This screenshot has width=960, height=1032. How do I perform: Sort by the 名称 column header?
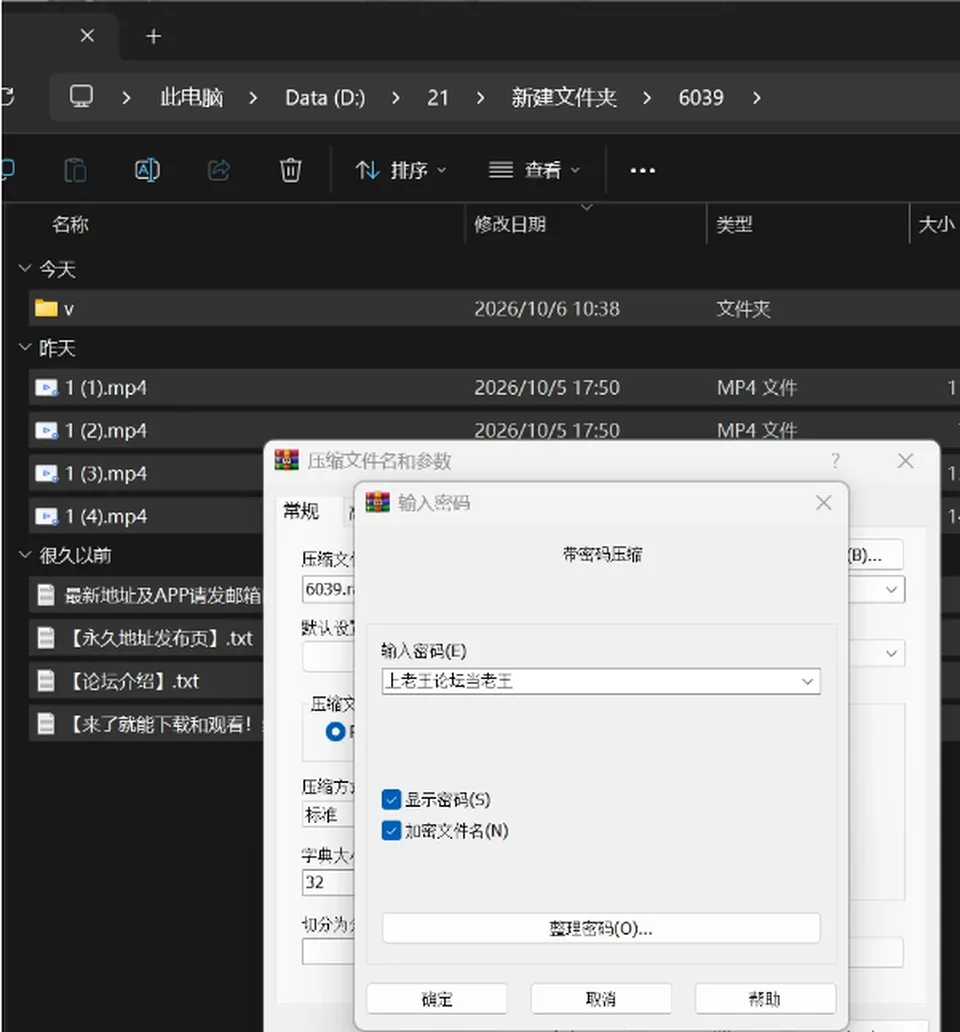tap(70, 224)
